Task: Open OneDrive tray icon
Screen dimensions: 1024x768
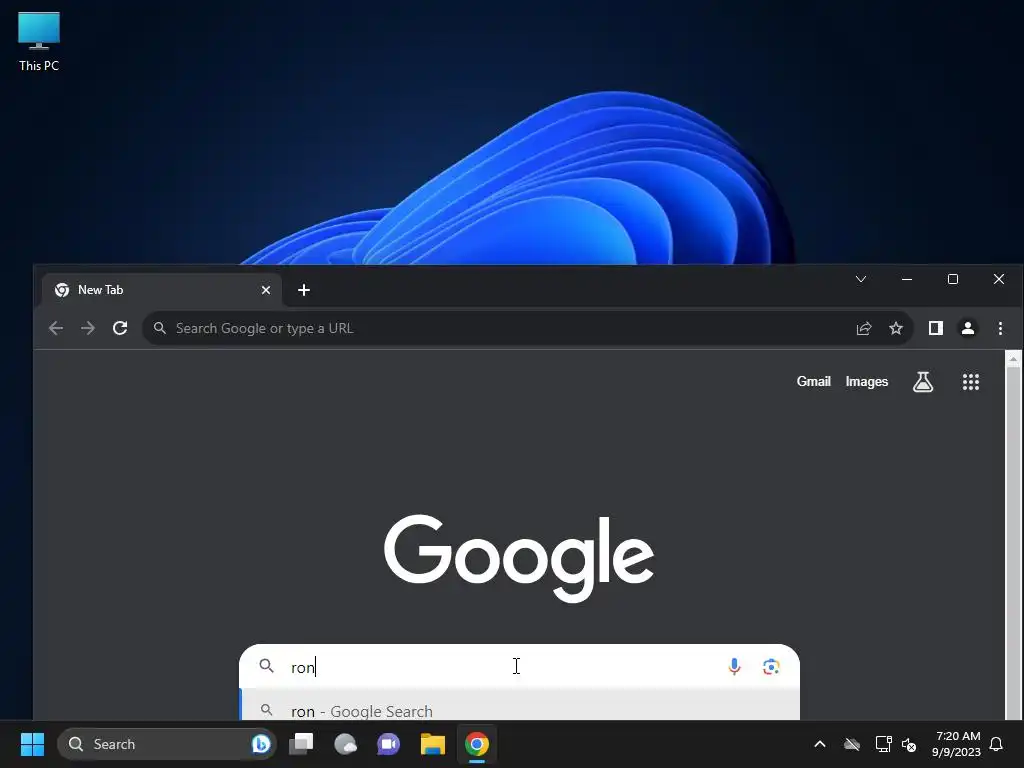Action: (852, 744)
